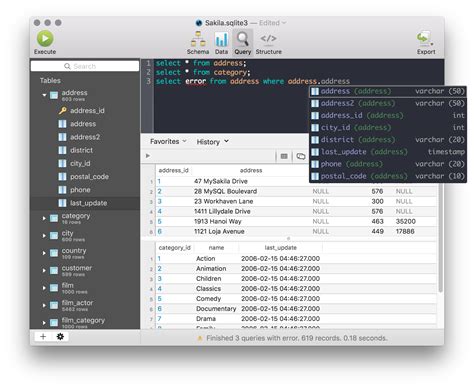The image size is (474, 388).
Task: Click the address_id column header
Action: point(173,170)
